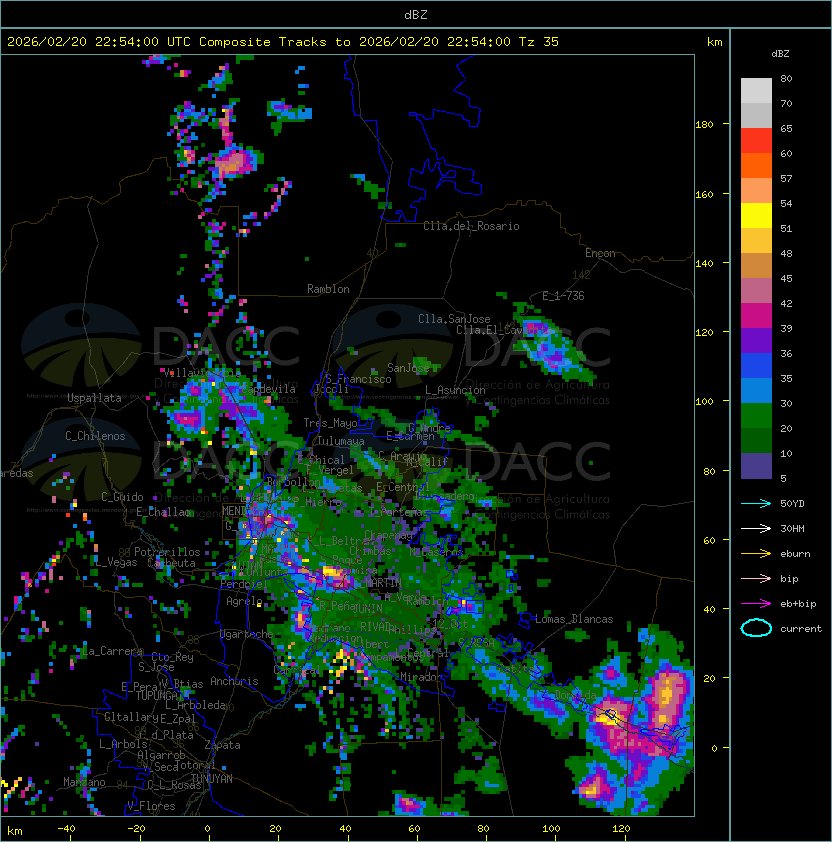Click the 'La_Carrera' map label
This screenshot has height=842, width=832.
112,651
